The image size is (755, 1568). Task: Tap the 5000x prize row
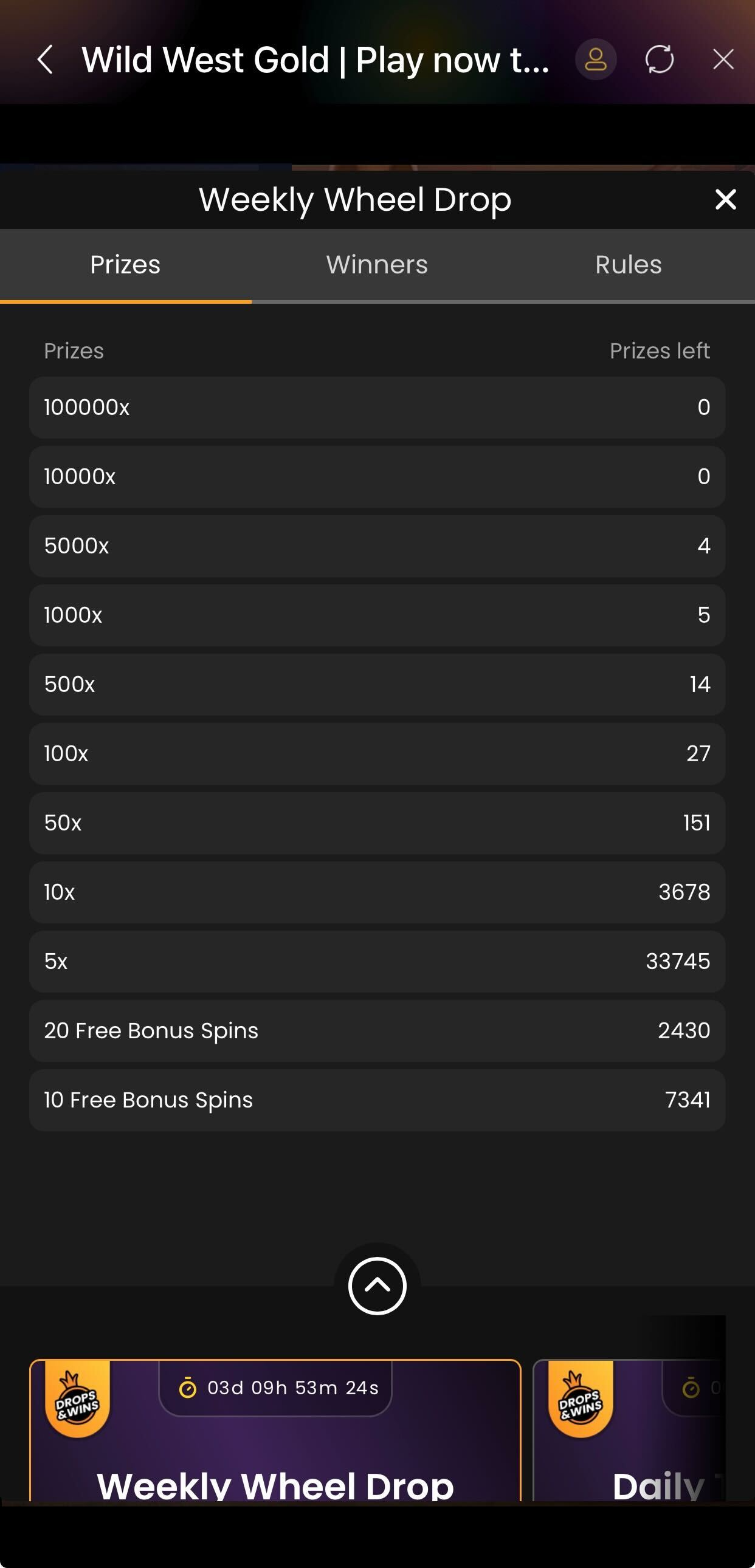tap(377, 546)
